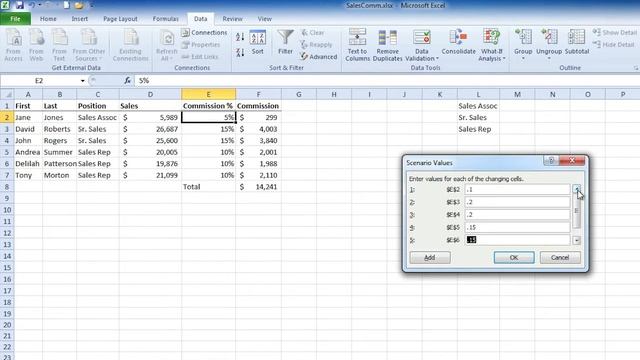Click Remove Duplicates

[x=387, y=45]
